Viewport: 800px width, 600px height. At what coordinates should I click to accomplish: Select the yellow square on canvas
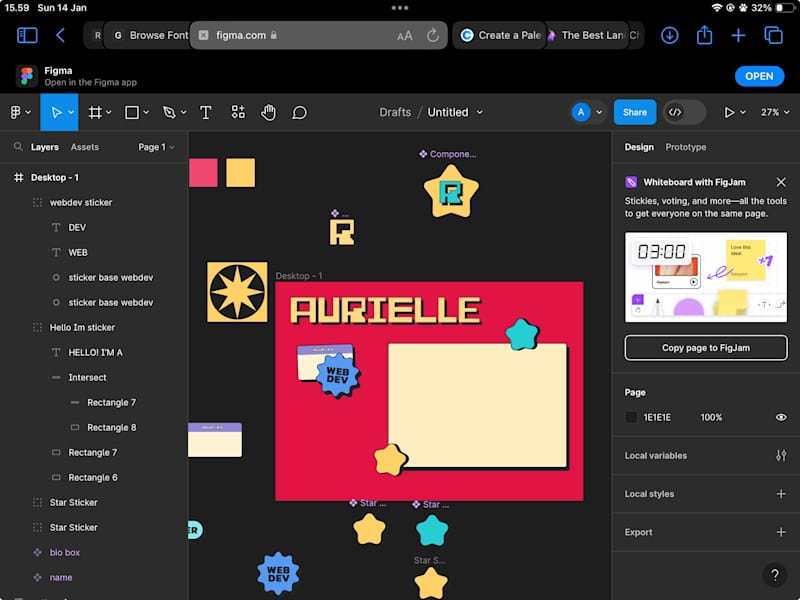click(240, 172)
